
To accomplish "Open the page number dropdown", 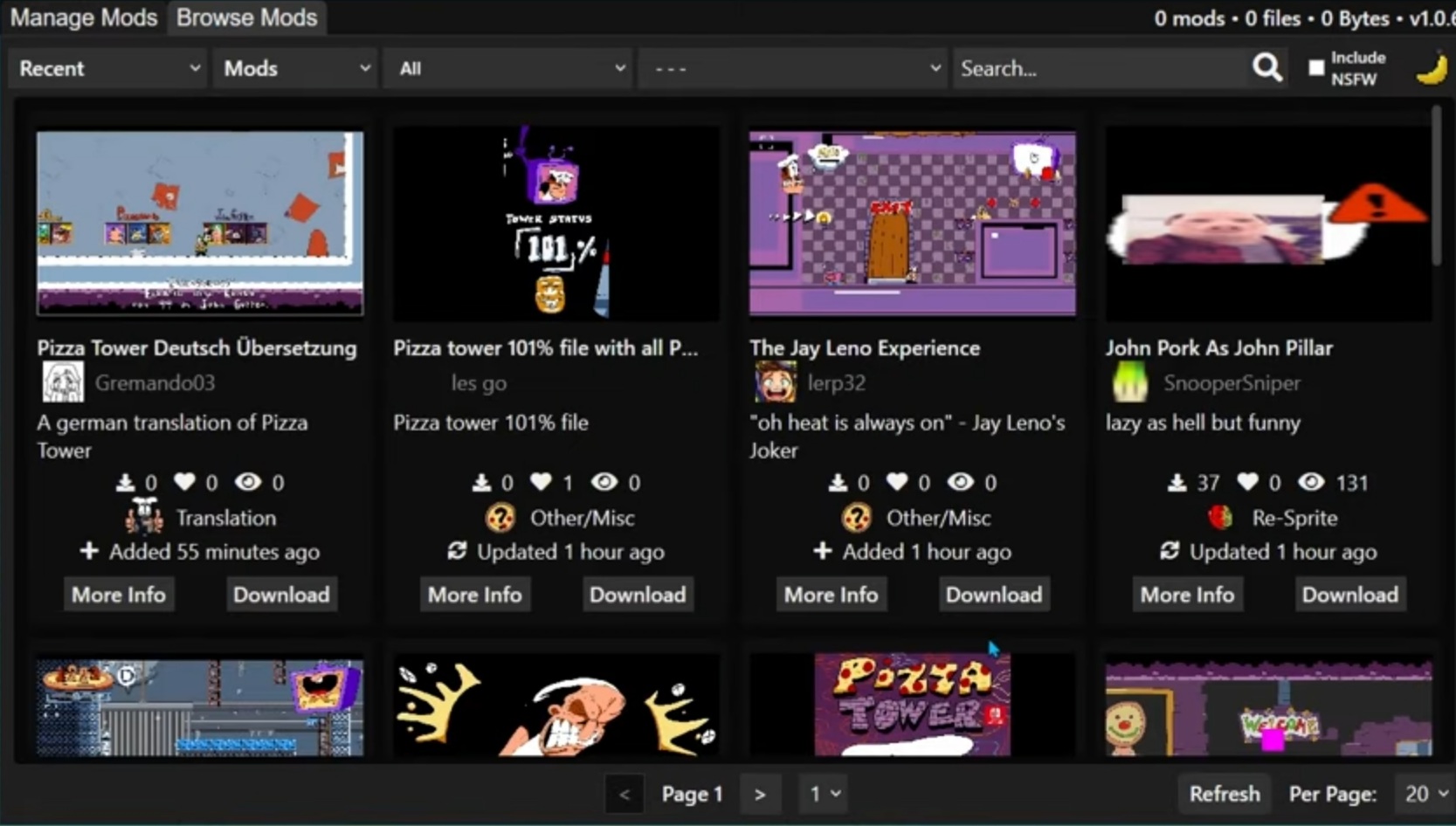I will pos(824,794).
